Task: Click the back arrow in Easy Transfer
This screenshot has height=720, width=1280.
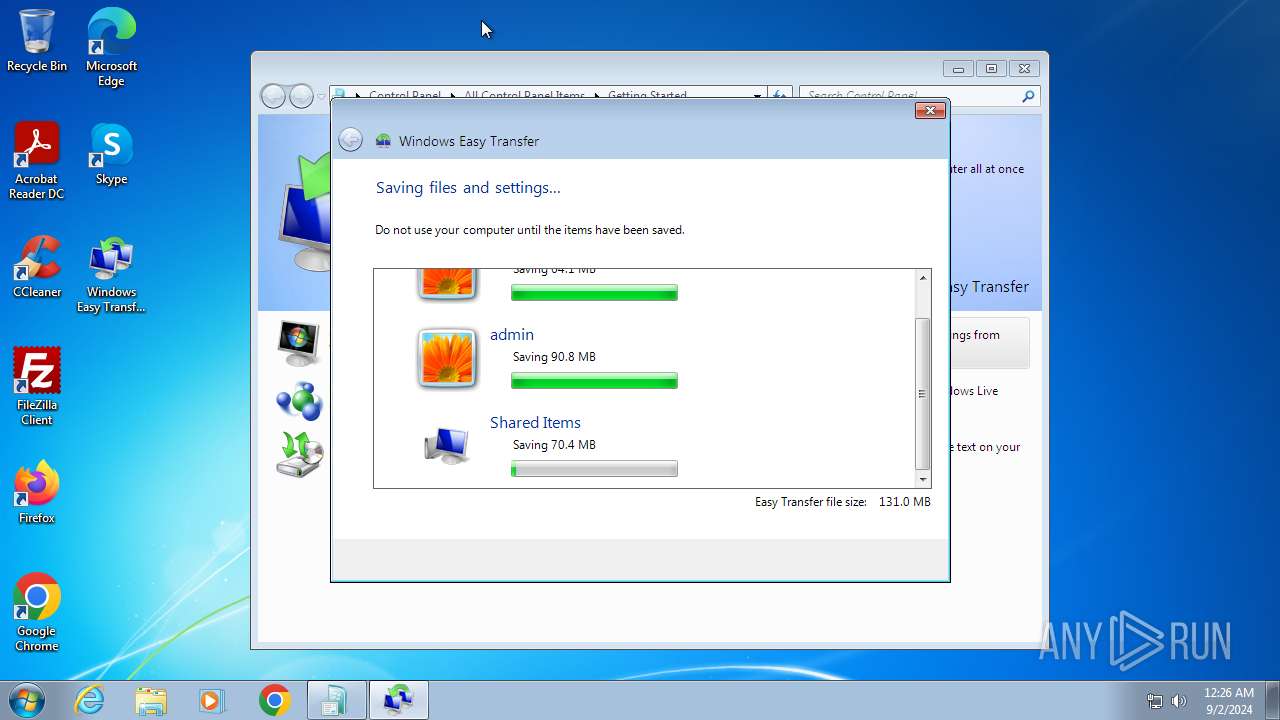Action: pos(350,140)
